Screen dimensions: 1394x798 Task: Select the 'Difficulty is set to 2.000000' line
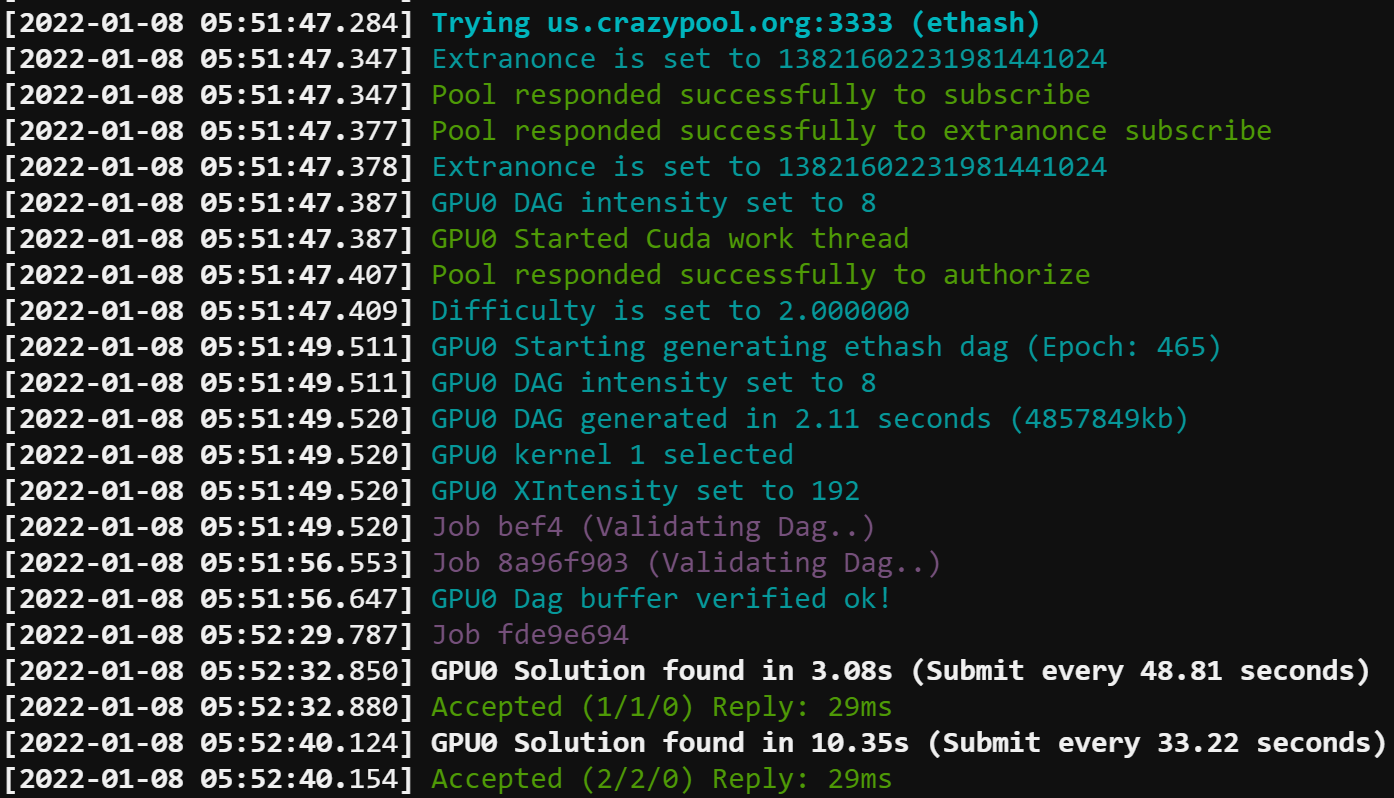point(668,310)
